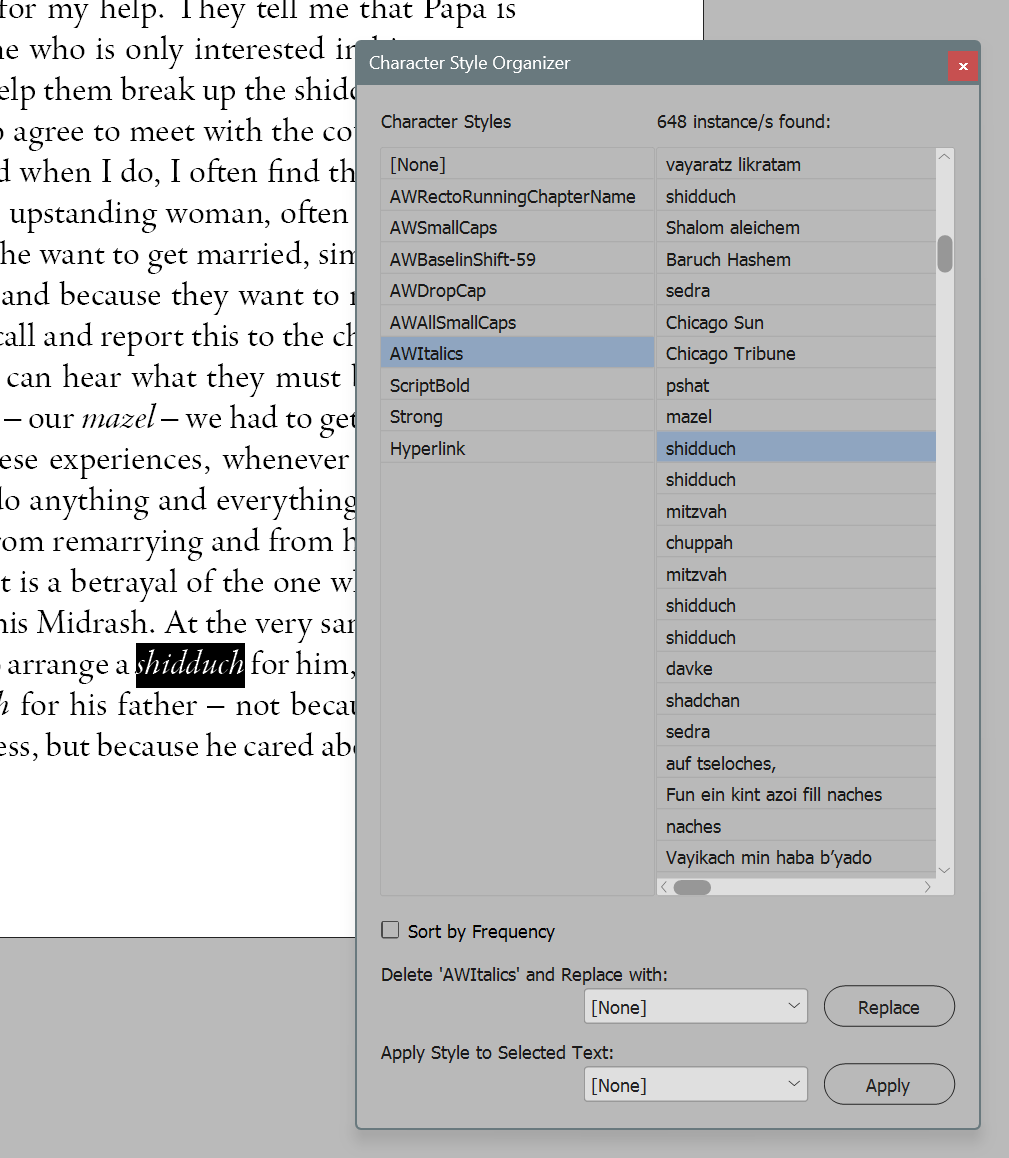Enable the Sort by Frequency checkbox
The width and height of the screenshot is (1009, 1158).
pos(390,930)
